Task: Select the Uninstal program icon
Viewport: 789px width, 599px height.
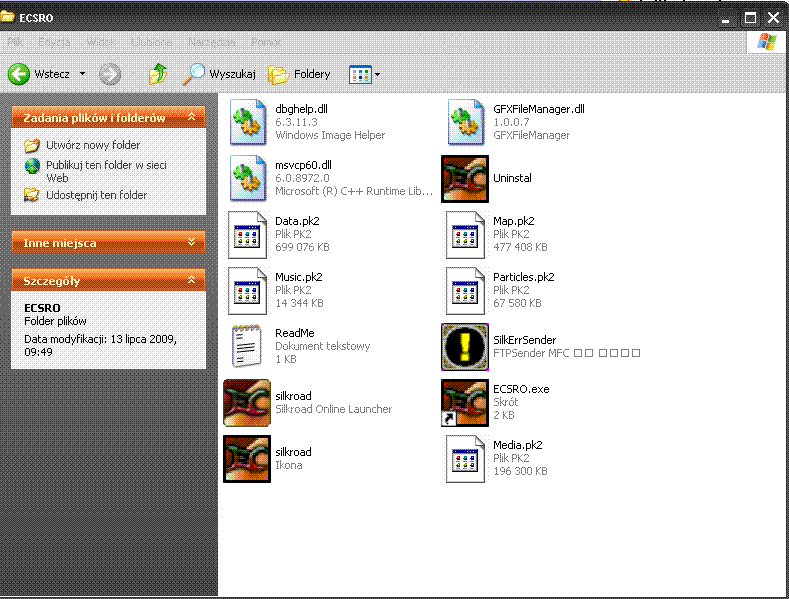Action: pos(465,179)
